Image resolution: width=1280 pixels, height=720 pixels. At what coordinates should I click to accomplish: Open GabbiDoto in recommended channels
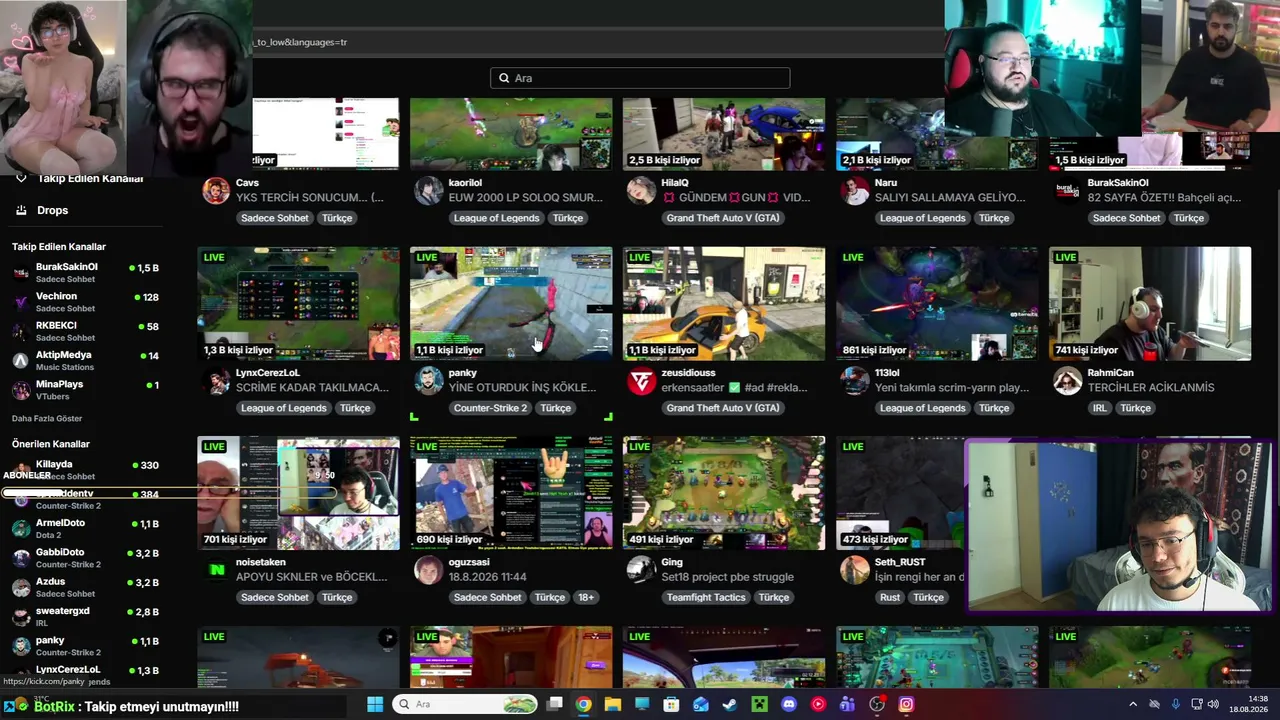(x=86, y=557)
